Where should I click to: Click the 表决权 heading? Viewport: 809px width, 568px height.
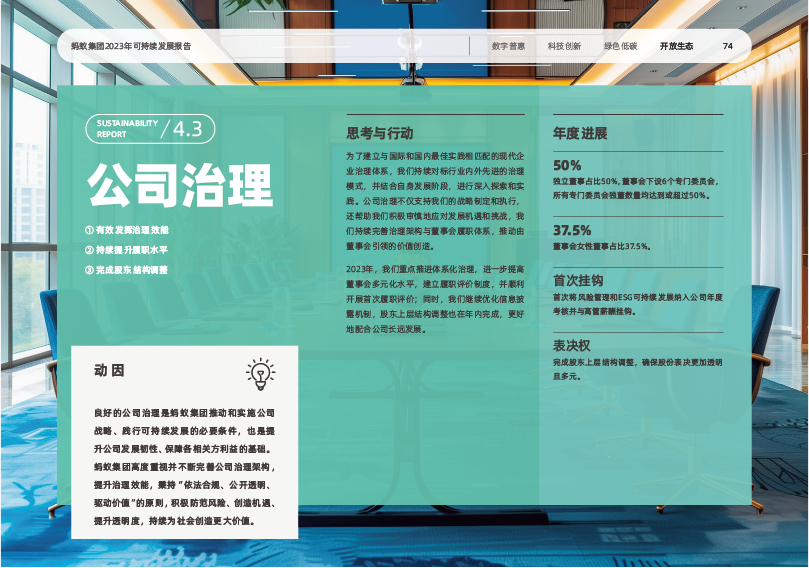[x=572, y=345]
